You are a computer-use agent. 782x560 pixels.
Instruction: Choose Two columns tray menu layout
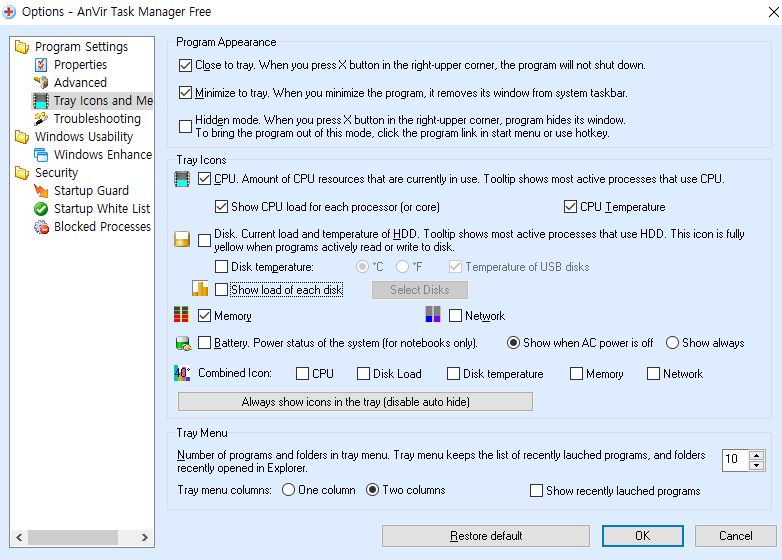373,490
